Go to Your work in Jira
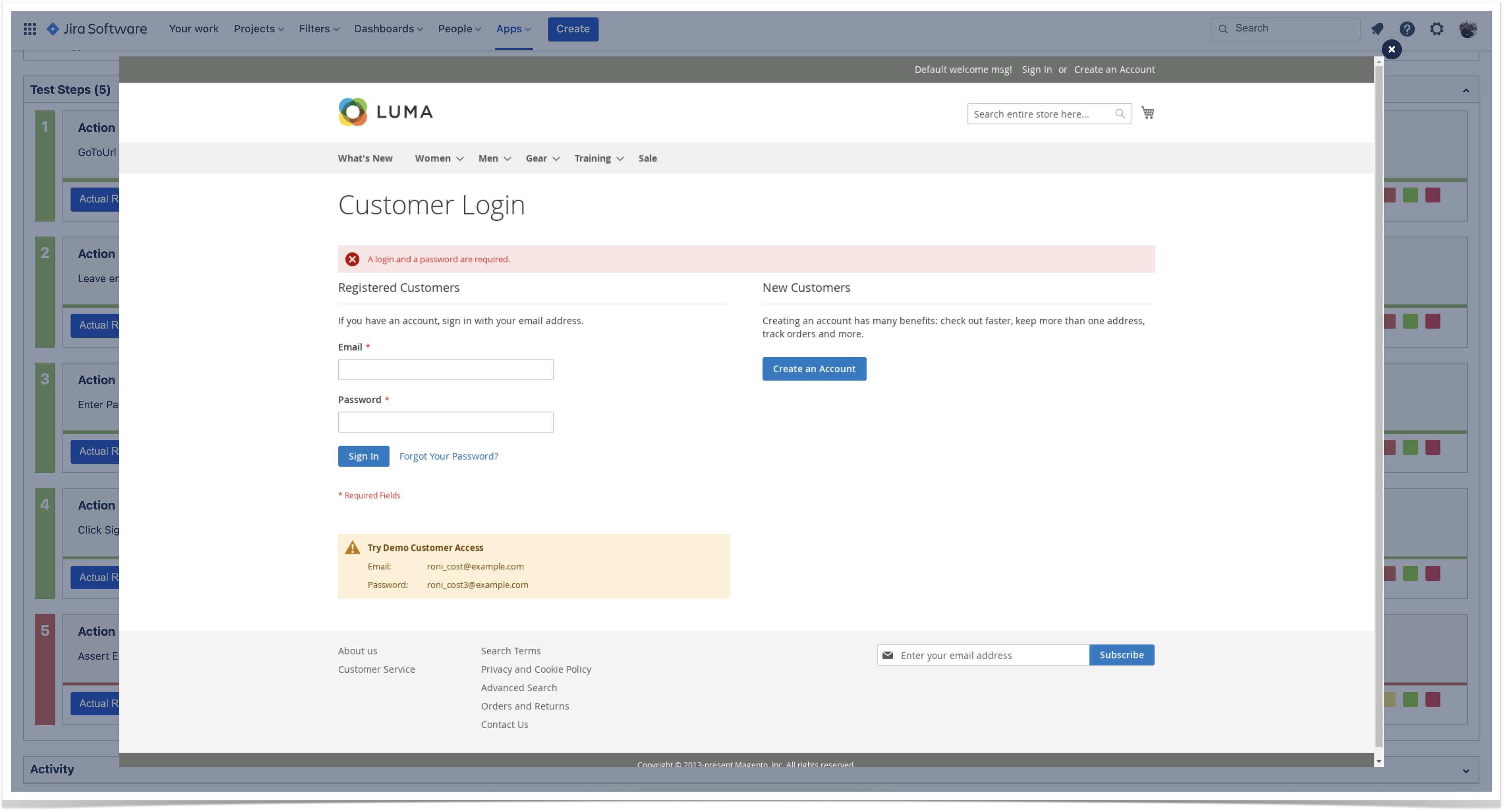1506x812 pixels. tap(193, 29)
